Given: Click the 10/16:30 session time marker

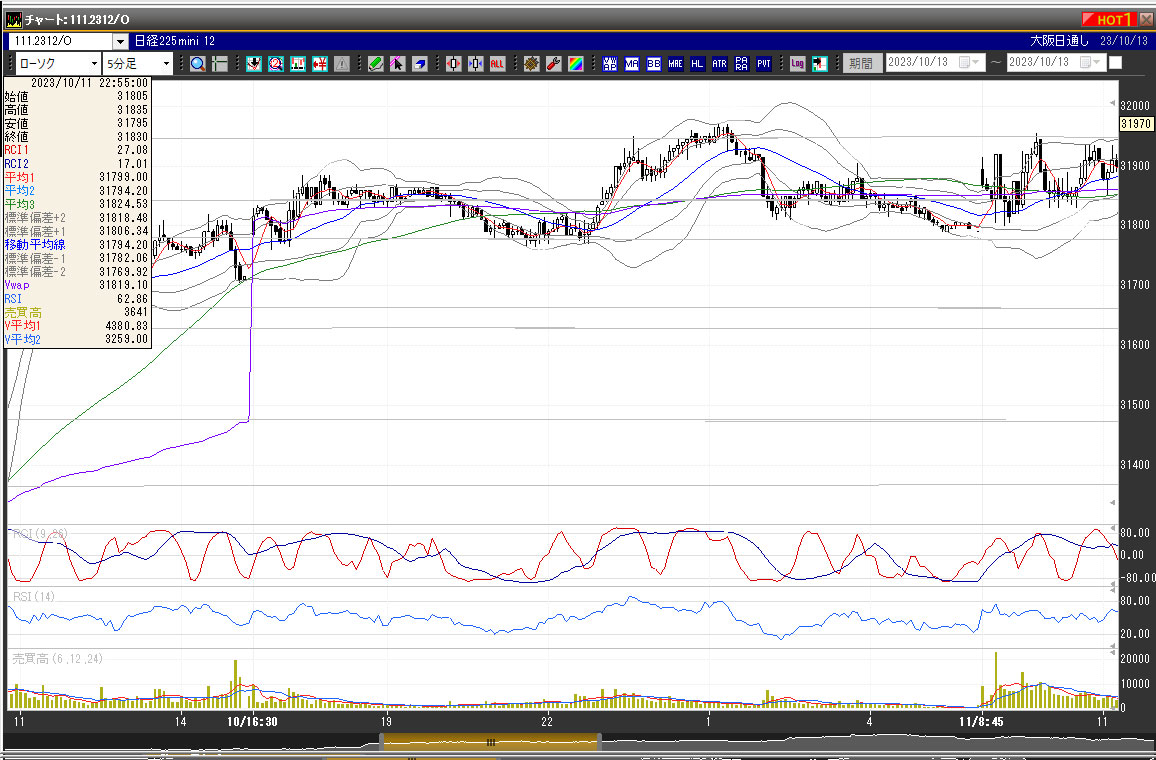Looking at the screenshot, I should [252, 721].
